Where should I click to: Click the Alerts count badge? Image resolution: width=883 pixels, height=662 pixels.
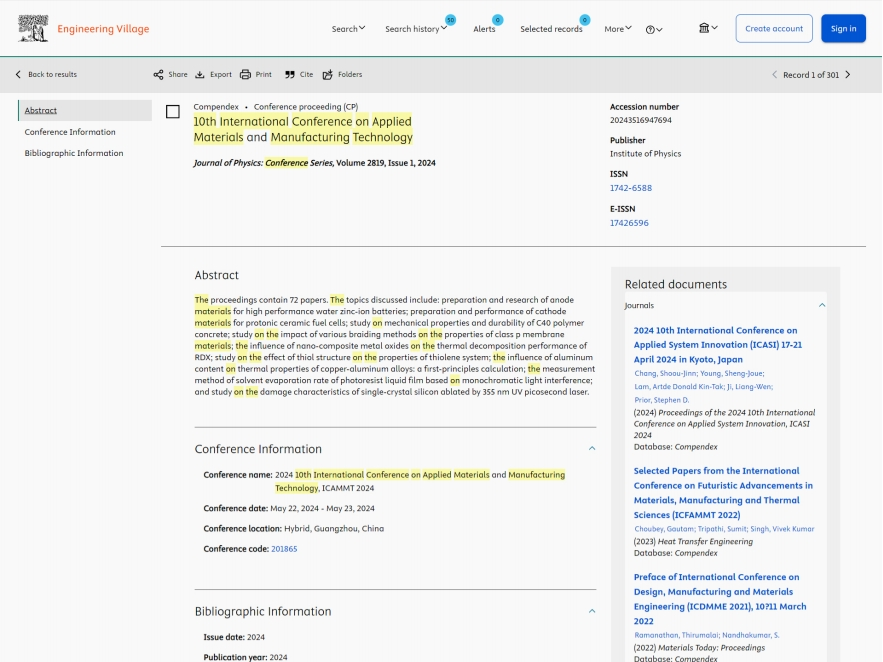coord(497,20)
